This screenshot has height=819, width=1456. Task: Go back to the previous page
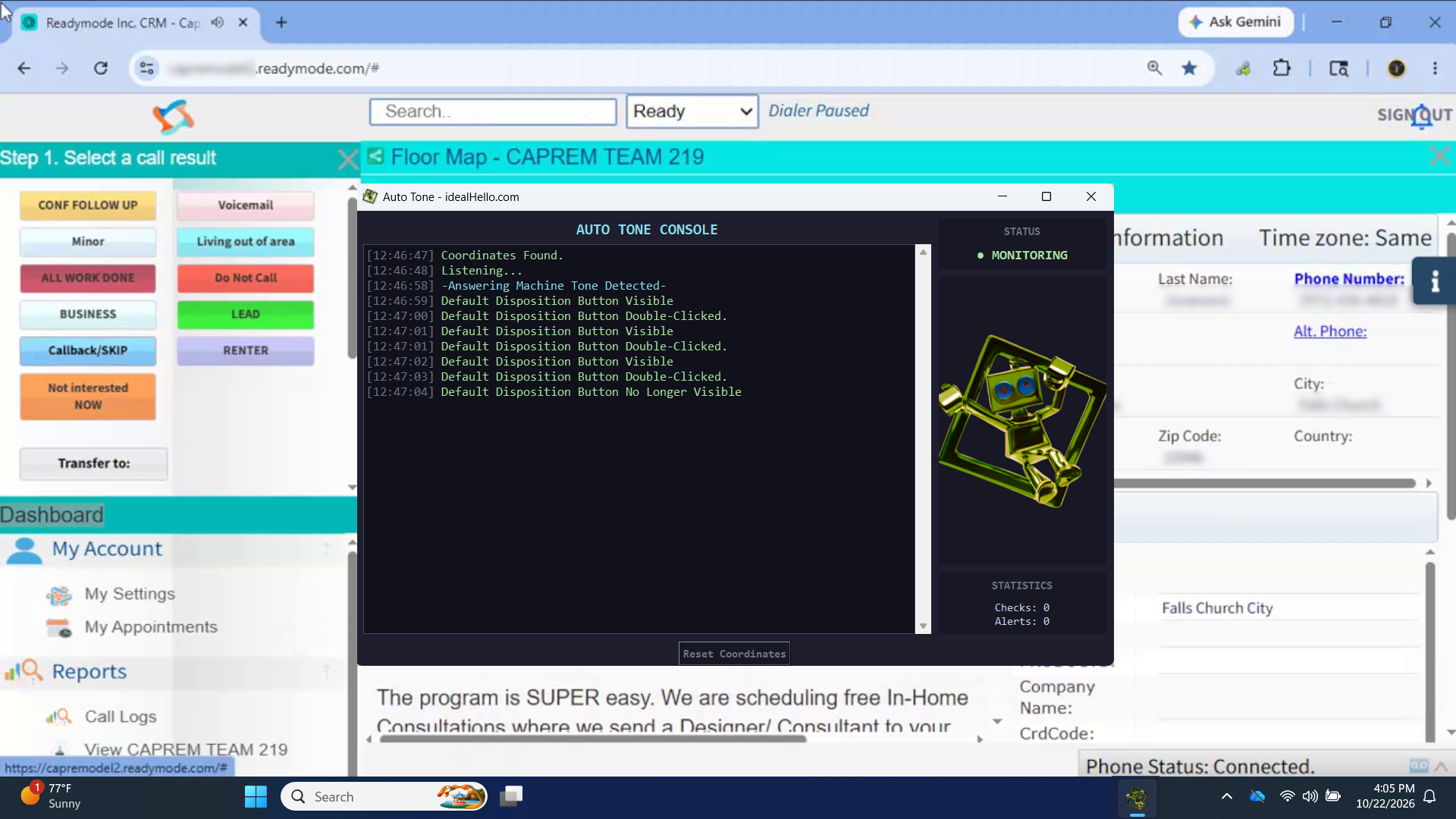click(24, 68)
